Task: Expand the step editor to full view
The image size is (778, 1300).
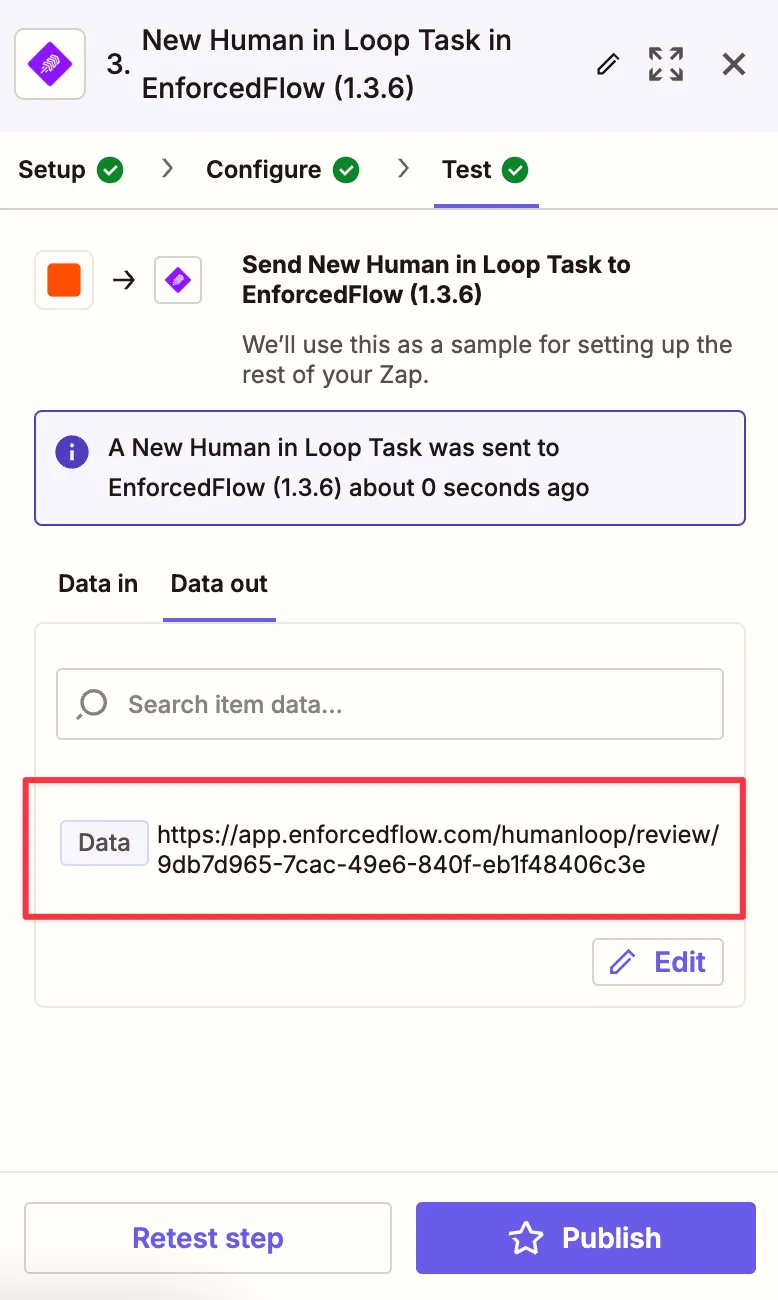Action: point(666,65)
